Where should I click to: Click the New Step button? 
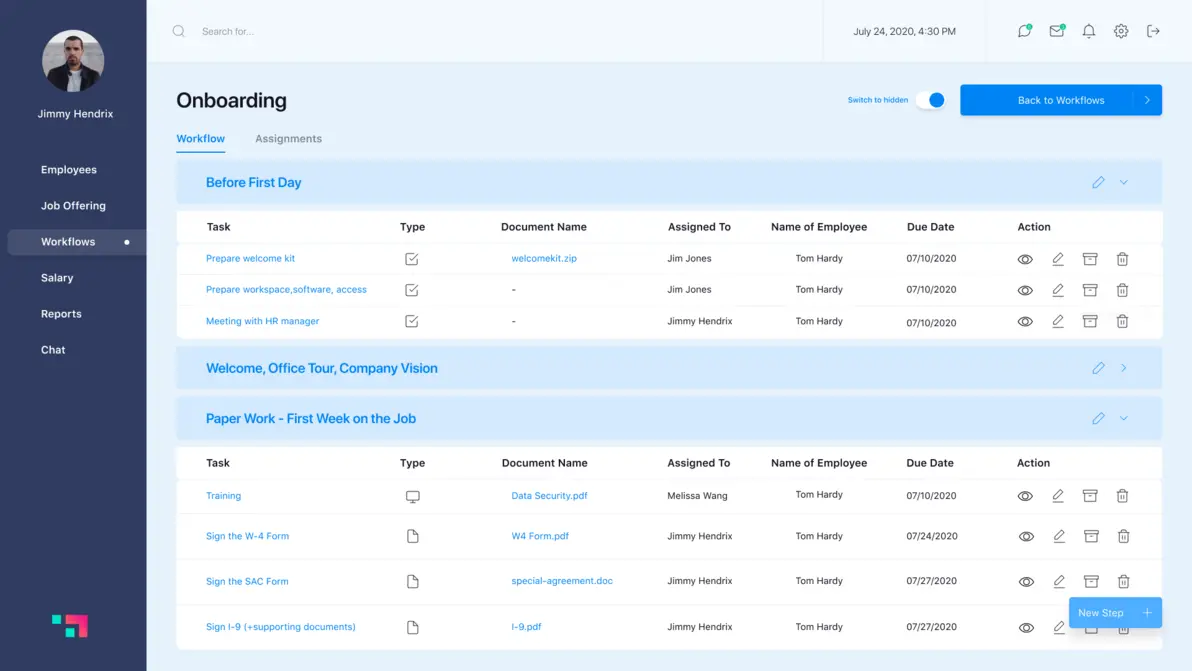[1115, 612]
